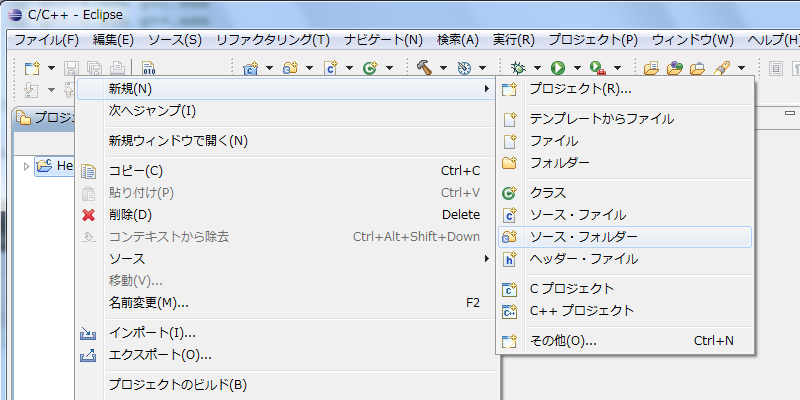Select C++ プロジェクト in the New submenu
This screenshot has height=400, width=800.
click(624, 311)
